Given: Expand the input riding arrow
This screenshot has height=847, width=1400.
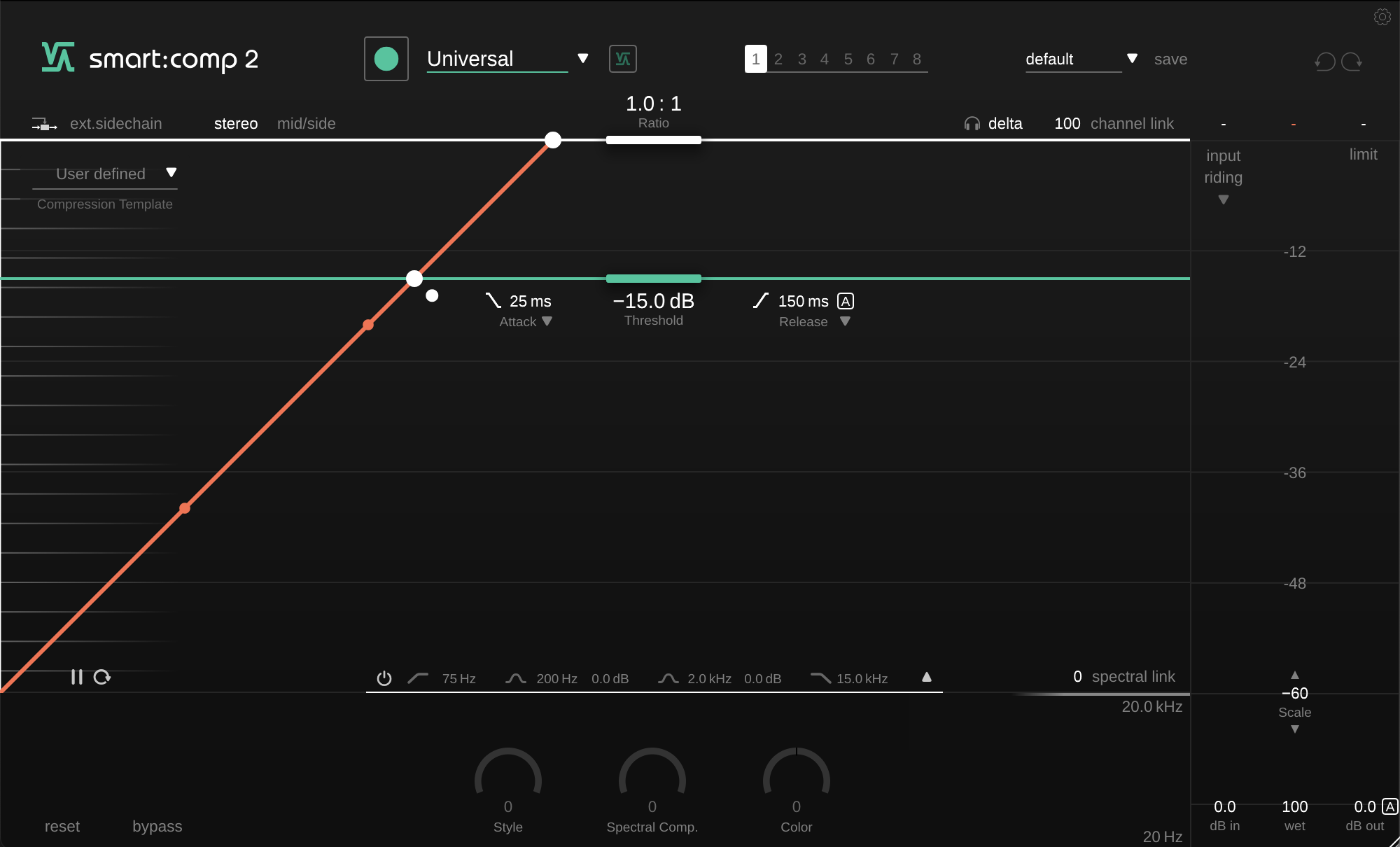Looking at the screenshot, I should point(1223,200).
